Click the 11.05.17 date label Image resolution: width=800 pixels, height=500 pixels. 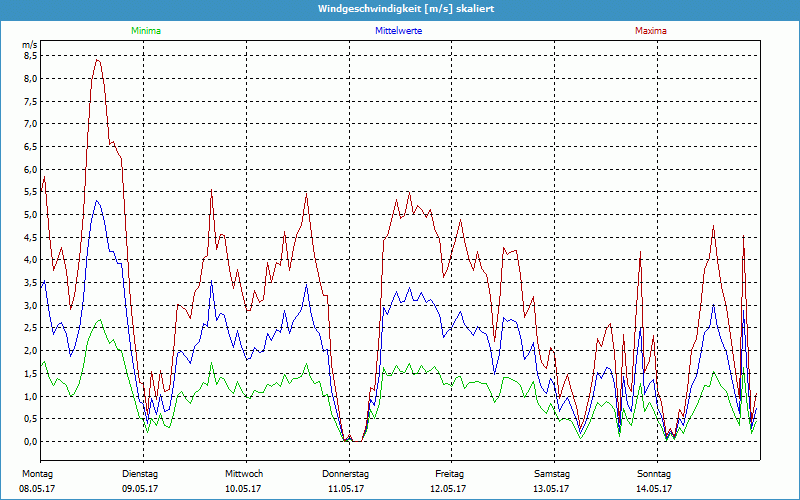pyautogui.click(x=346, y=489)
